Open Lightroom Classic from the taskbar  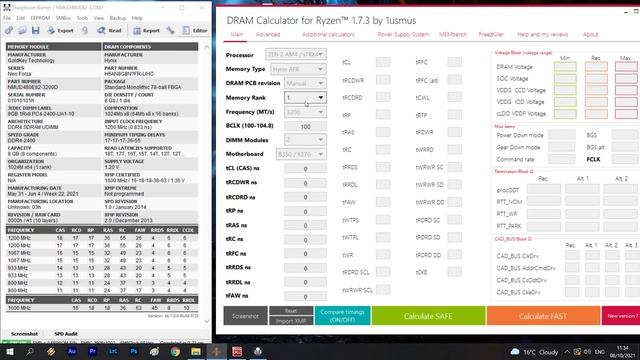[113, 351]
